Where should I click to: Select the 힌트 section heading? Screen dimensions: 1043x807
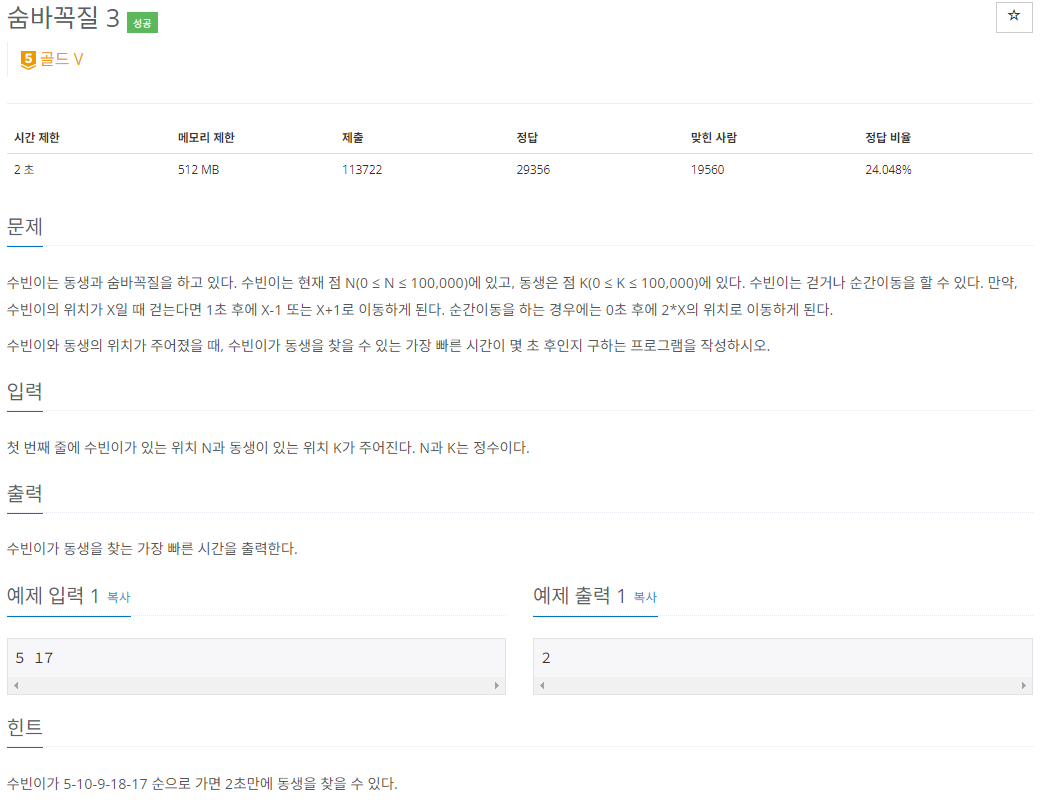23,729
